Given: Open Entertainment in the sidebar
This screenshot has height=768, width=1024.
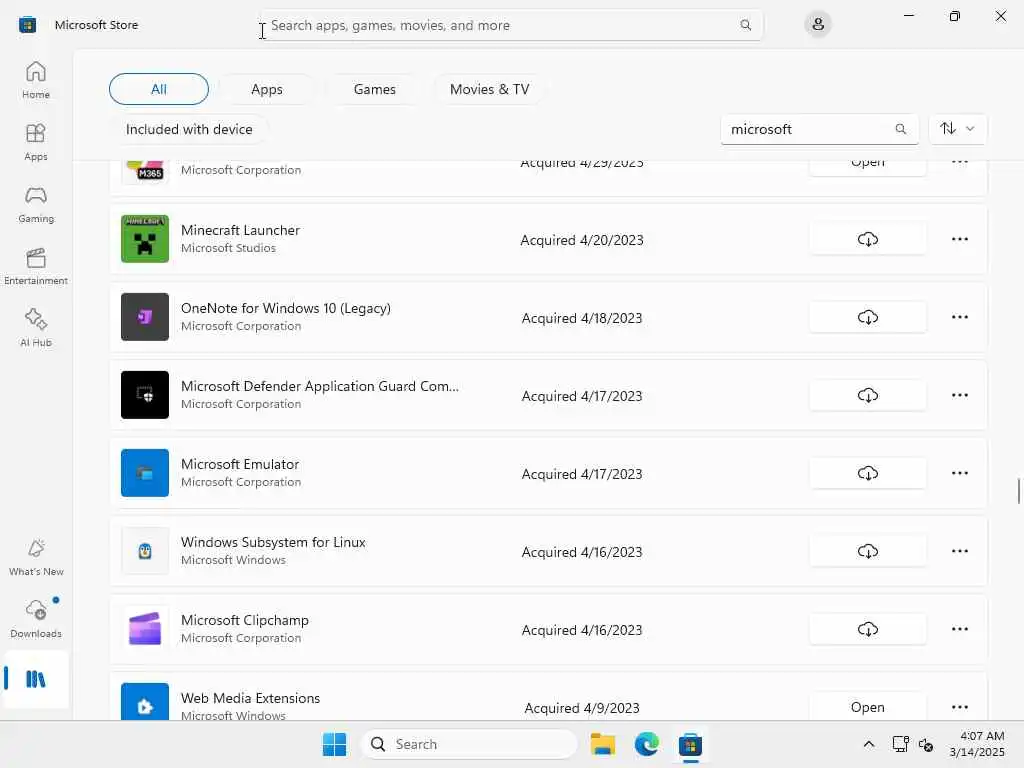Looking at the screenshot, I should [36, 266].
